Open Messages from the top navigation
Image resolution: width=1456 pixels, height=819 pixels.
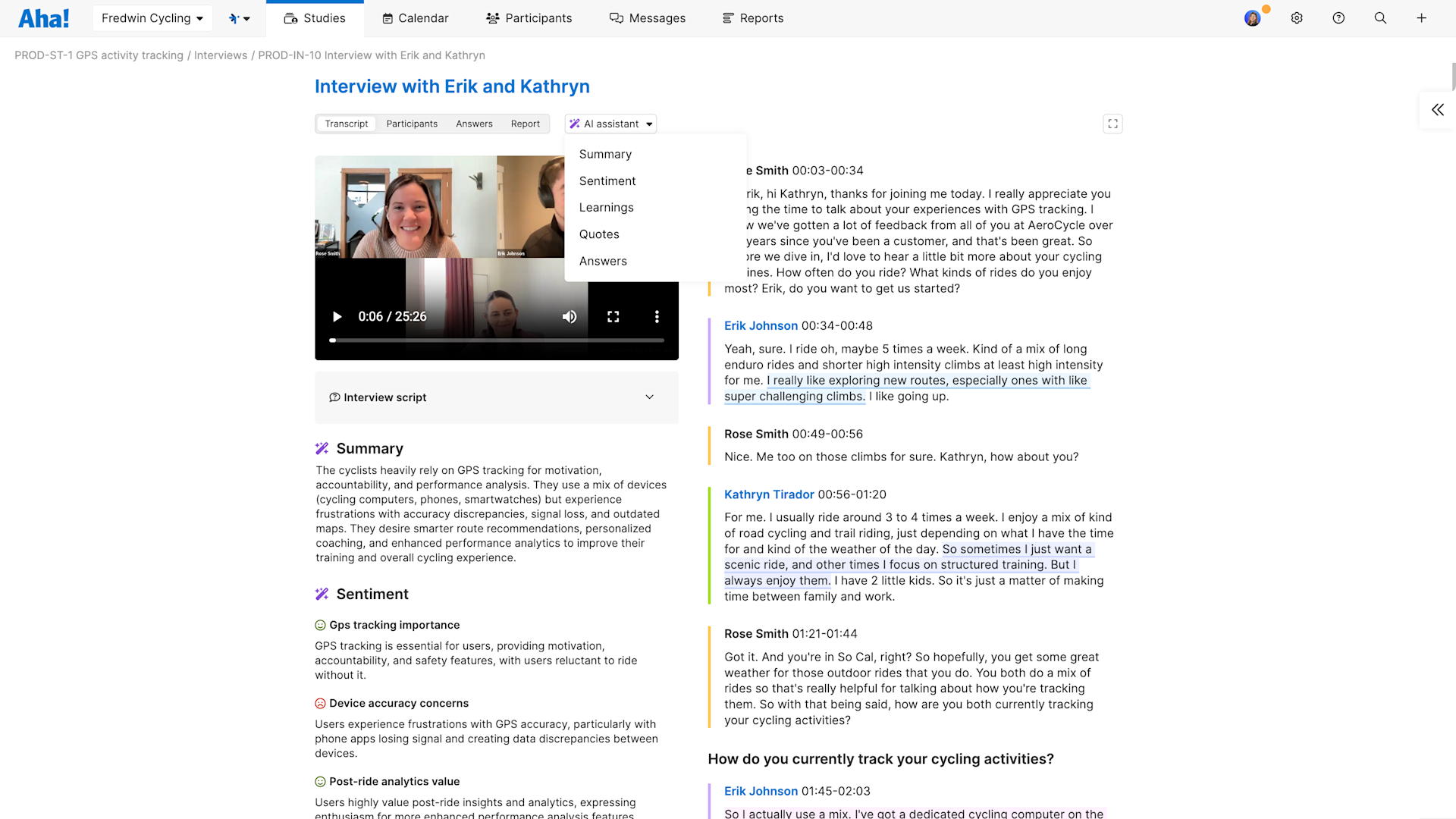click(x=647, y=17)
